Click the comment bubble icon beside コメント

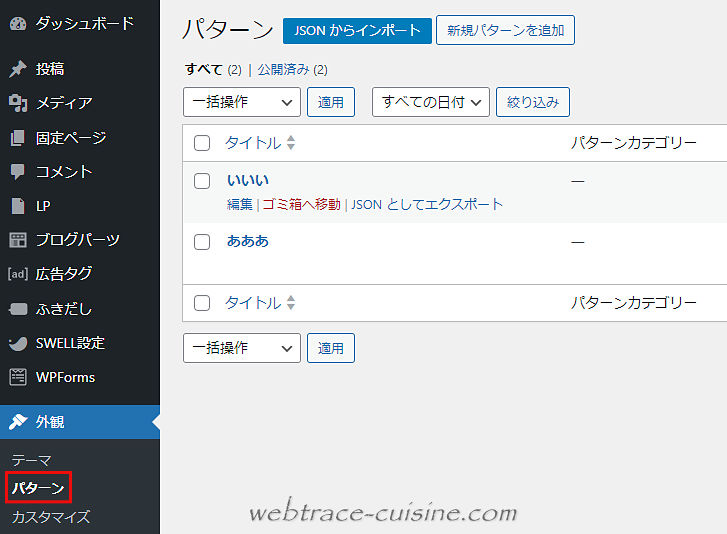(x=18, y=172)
